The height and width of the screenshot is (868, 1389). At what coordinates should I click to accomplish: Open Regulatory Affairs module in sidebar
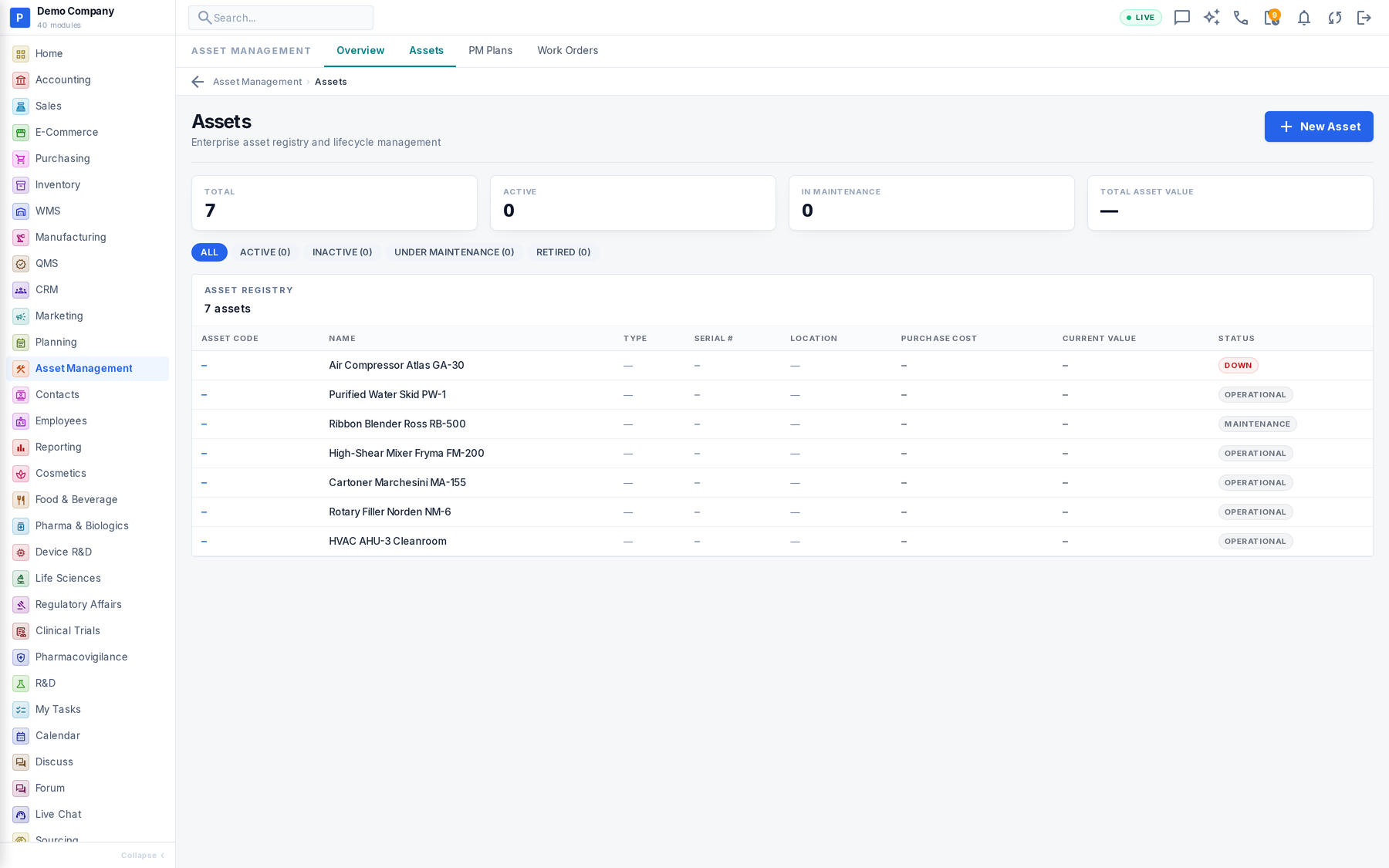[87, 604]
